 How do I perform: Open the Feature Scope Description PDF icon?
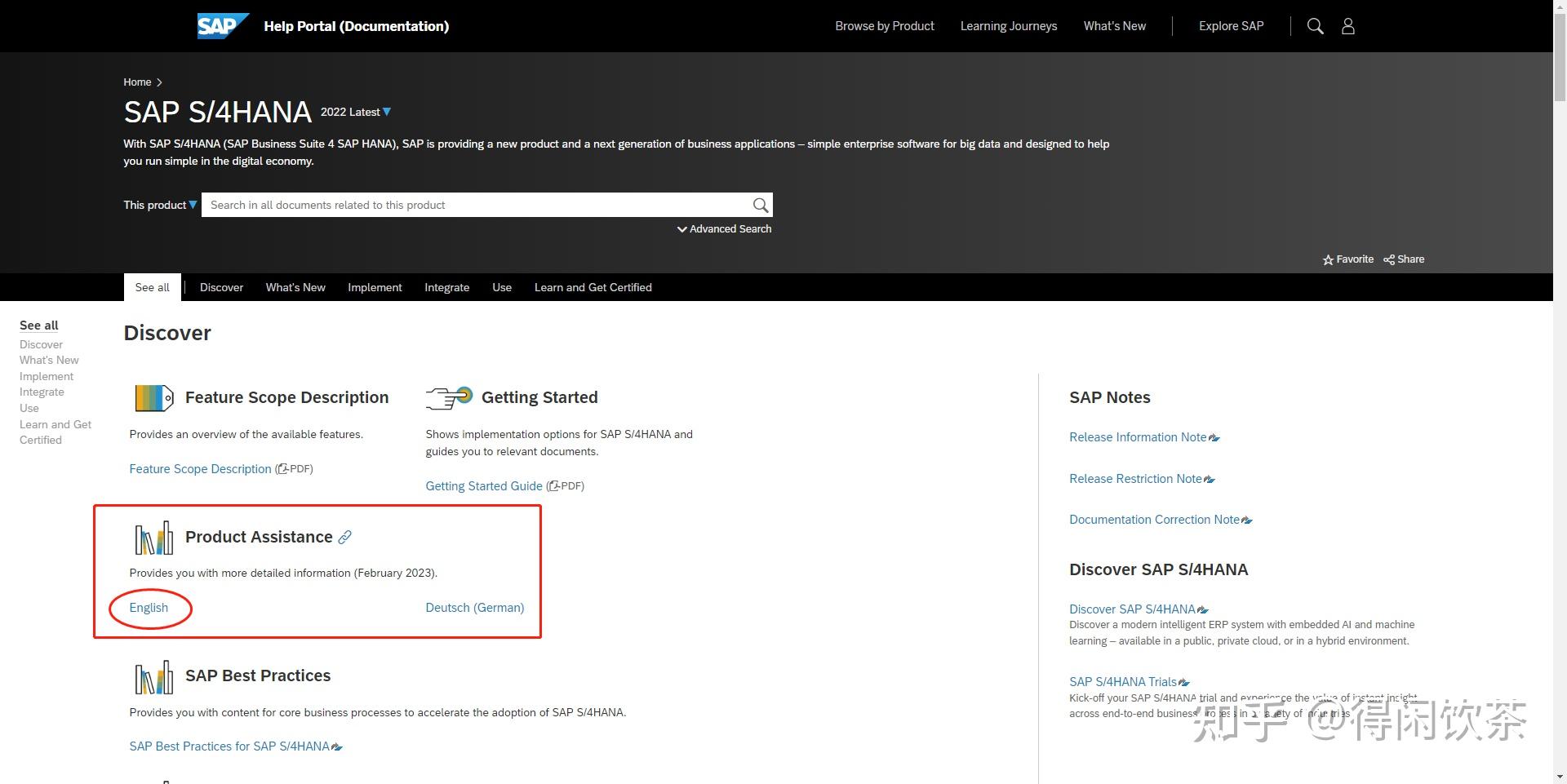pyautogui.click(x=281, y=469)
